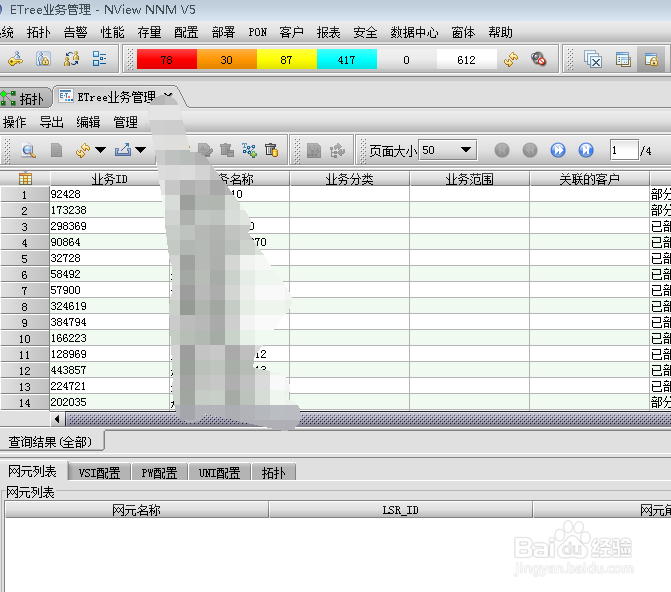This screenshot has height=592, width=671.
Task: Switch to the bottom 拓扑 tab
Action: coord(273,473)
